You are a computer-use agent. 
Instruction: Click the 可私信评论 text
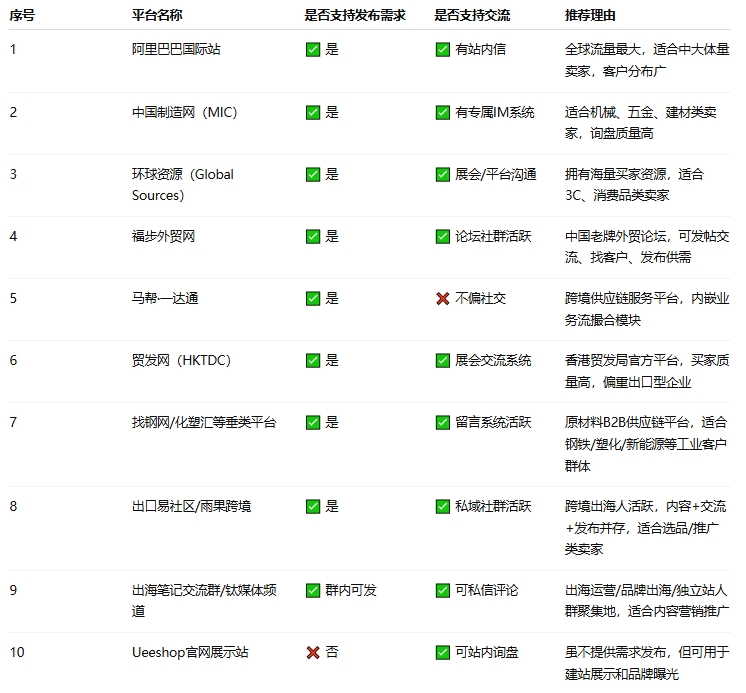(x=487, y=590)
